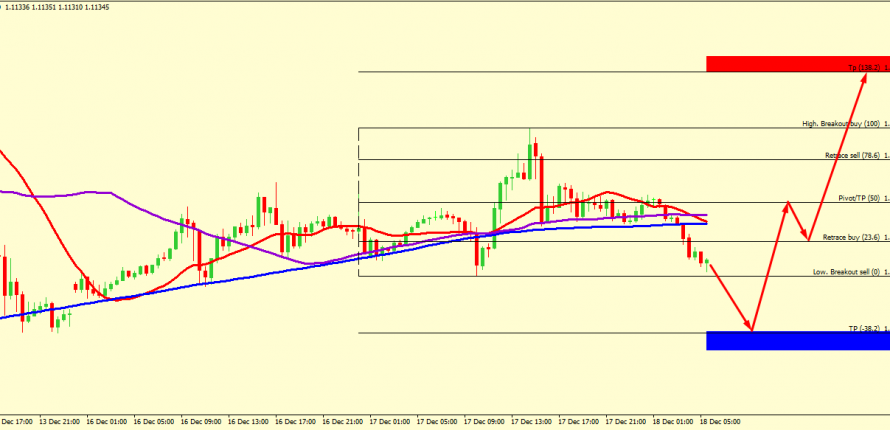Click the blue take-profit zone rectangle
890x430 pixels.
point(797,341)
